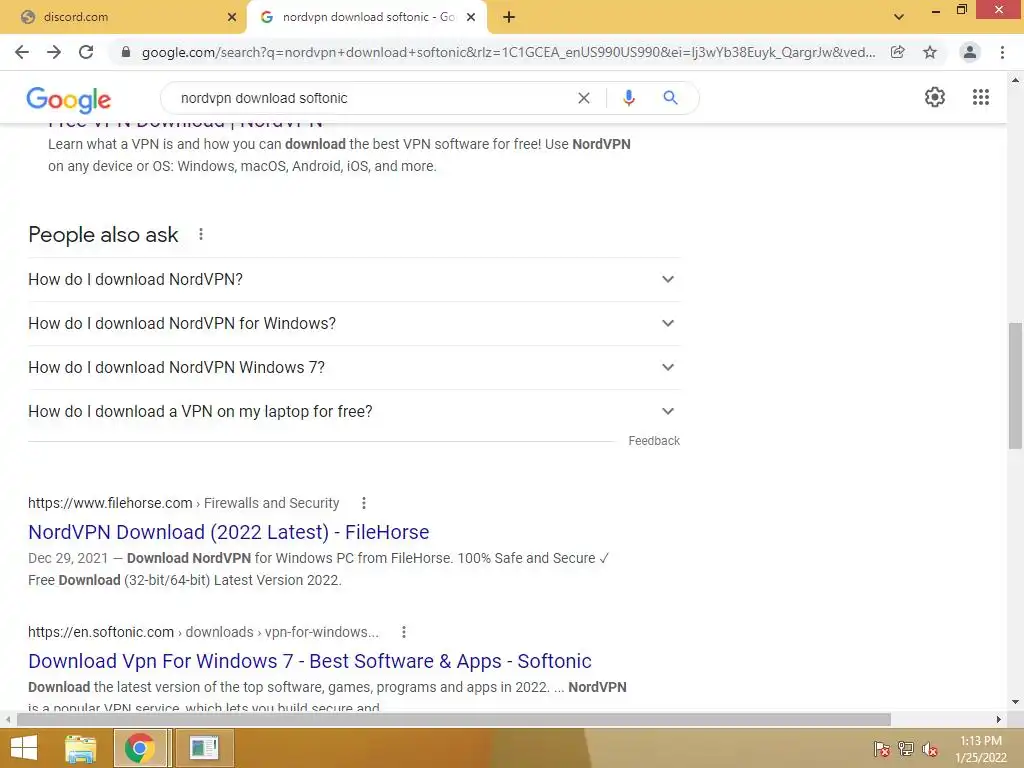Reload the Google search page
The width and height of the screenshot is (1024, 768).
pos(86,52)
